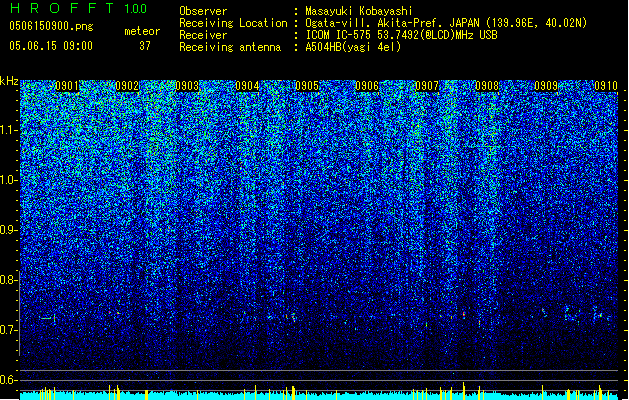629x400 pixels.
Task: Click the observer name Masayuki Kobayashi
Action: (359, 11)
